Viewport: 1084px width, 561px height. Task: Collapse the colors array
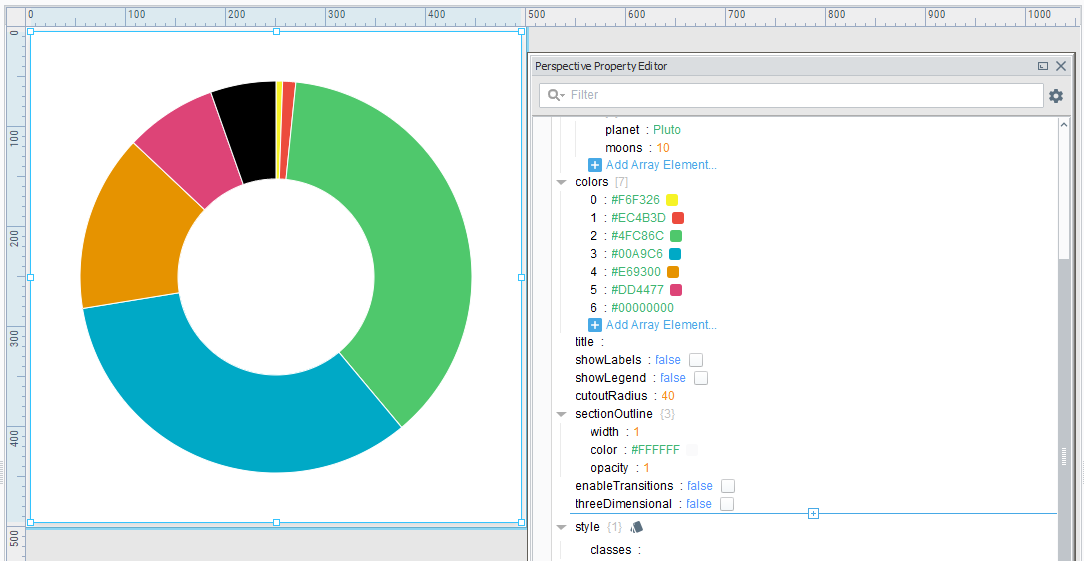click(561, 183)
